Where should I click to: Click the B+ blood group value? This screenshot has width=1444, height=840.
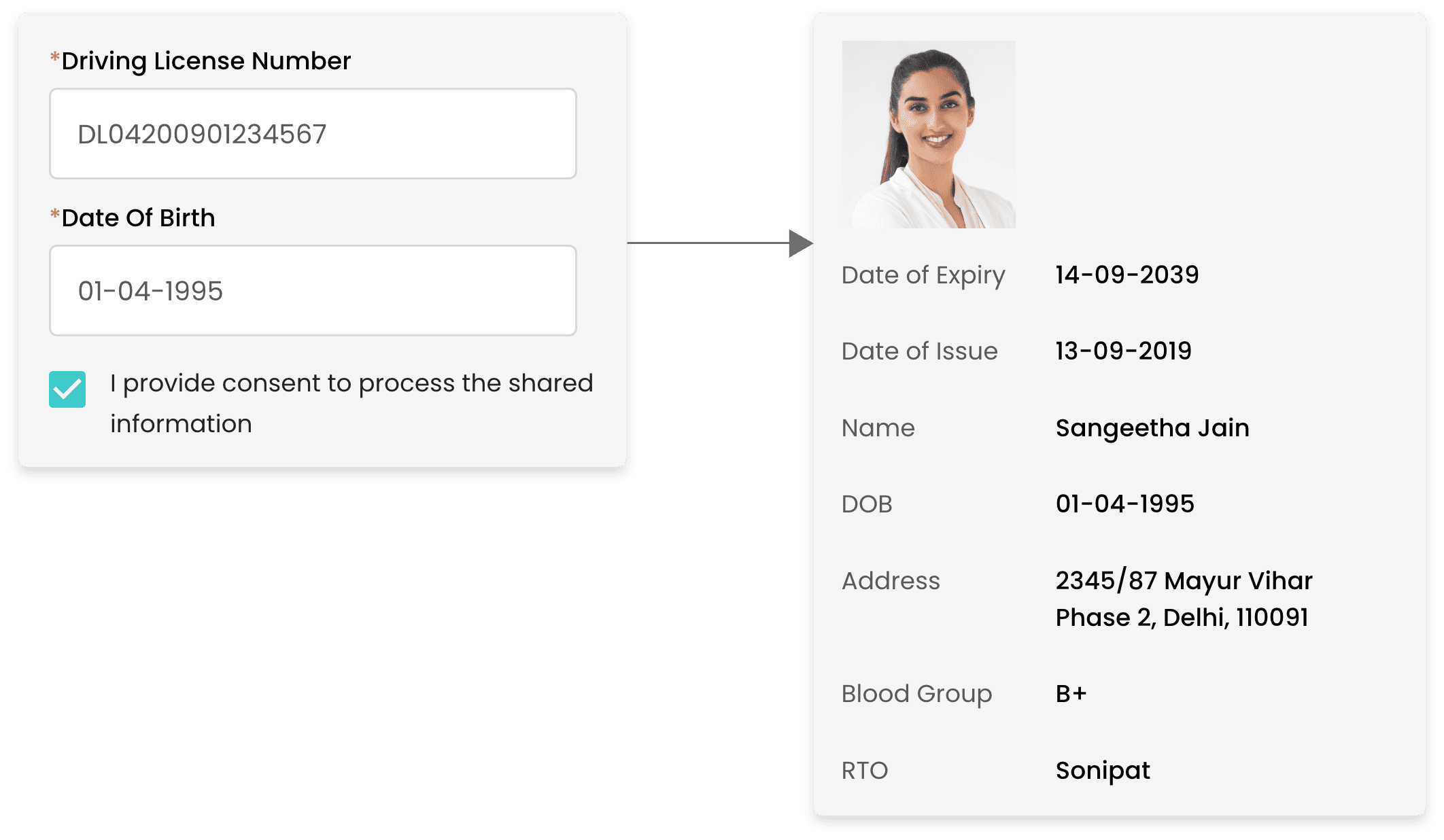(x=1071, y=693)
